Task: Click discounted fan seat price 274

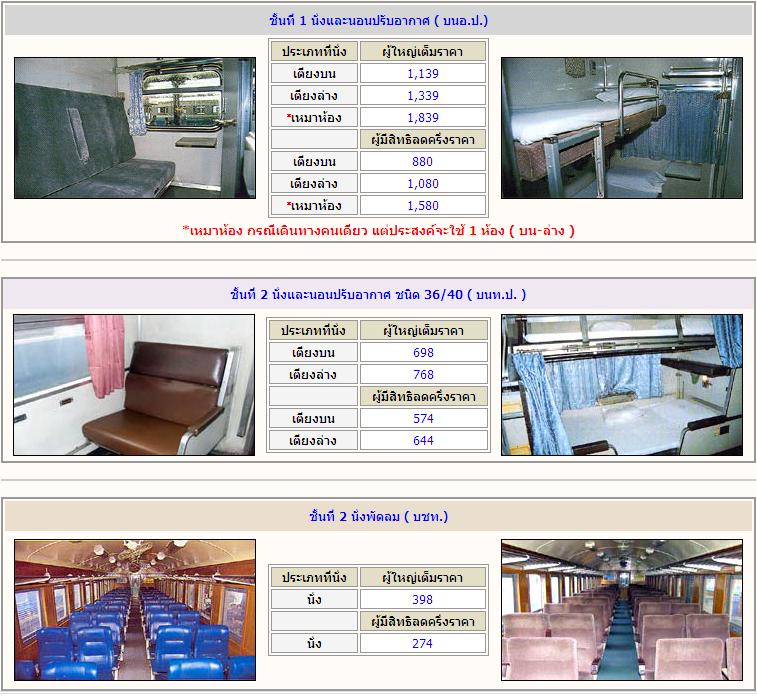Action: (x=423, y=643)
